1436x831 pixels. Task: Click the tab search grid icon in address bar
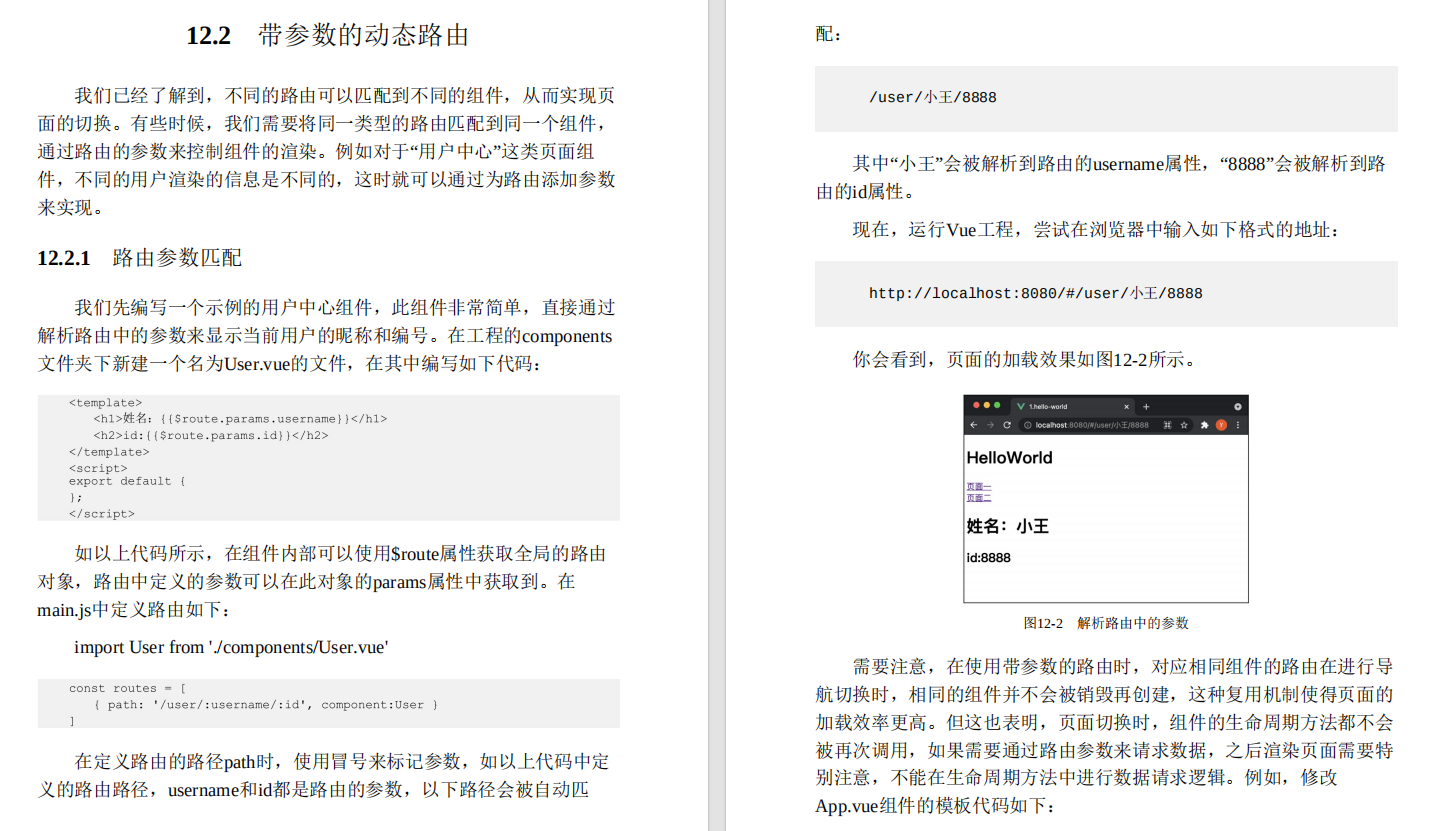pyautogui.click(x=1166, y=425)
